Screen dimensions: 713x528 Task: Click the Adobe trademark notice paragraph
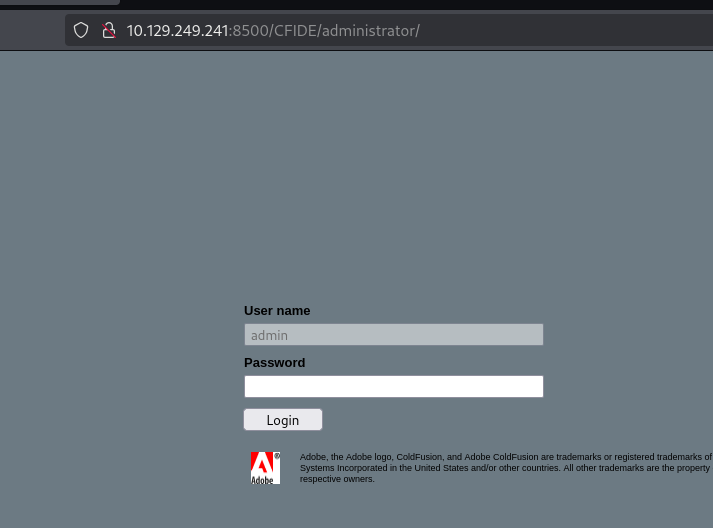tap(506, 468)
